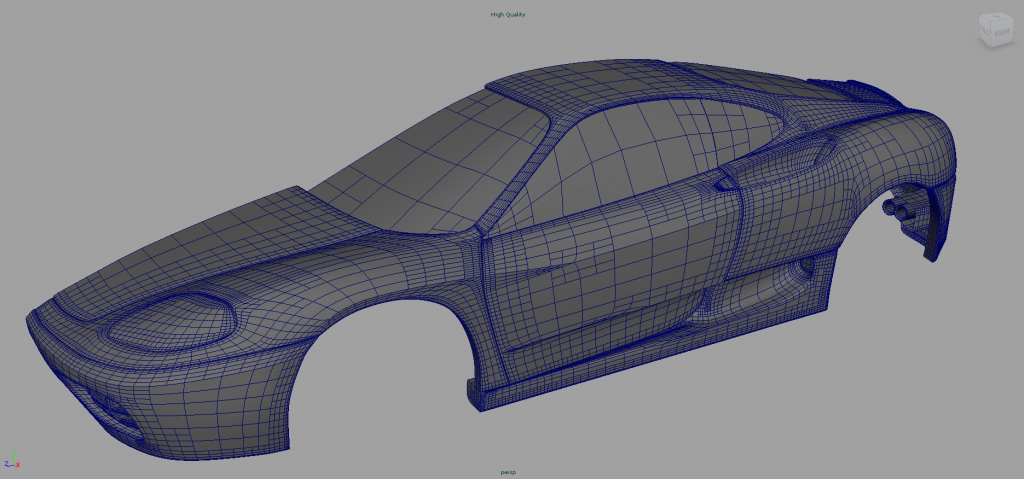
Task: Click the exhaust pipes at the rear
Action: click(893, 208)
